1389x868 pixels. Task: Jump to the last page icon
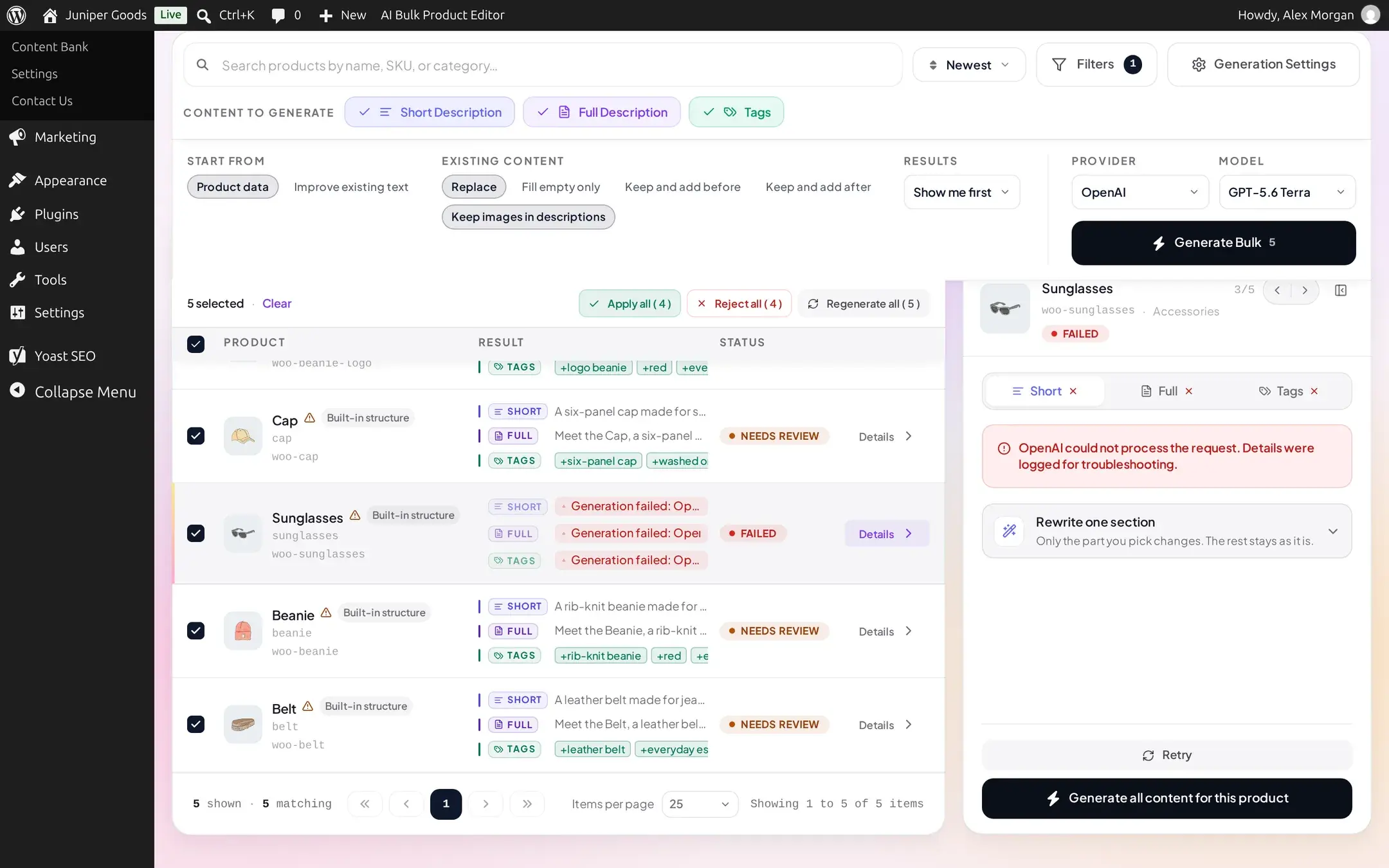click(527, 804)
